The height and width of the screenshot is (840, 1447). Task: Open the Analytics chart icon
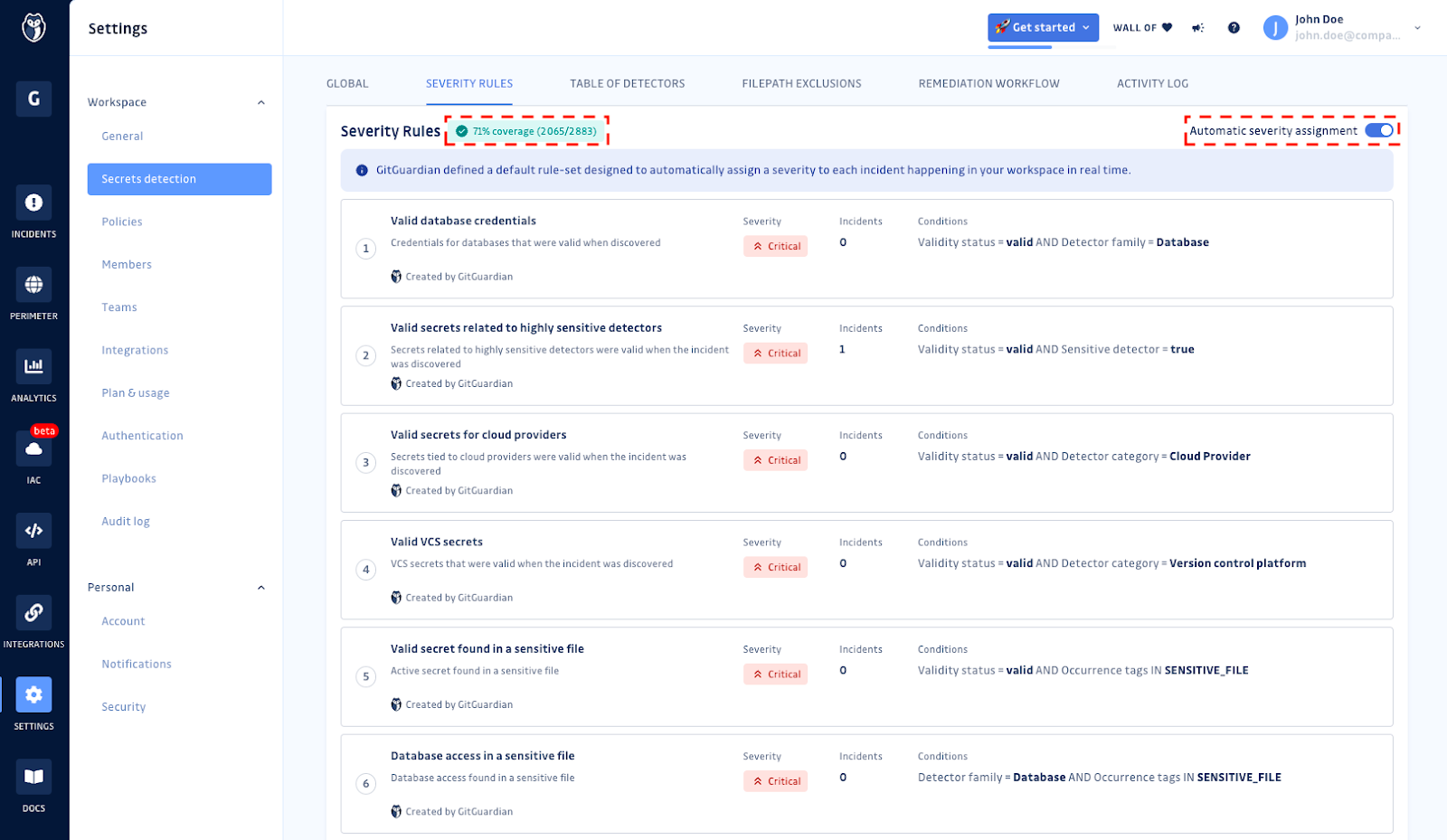(33, 366)
